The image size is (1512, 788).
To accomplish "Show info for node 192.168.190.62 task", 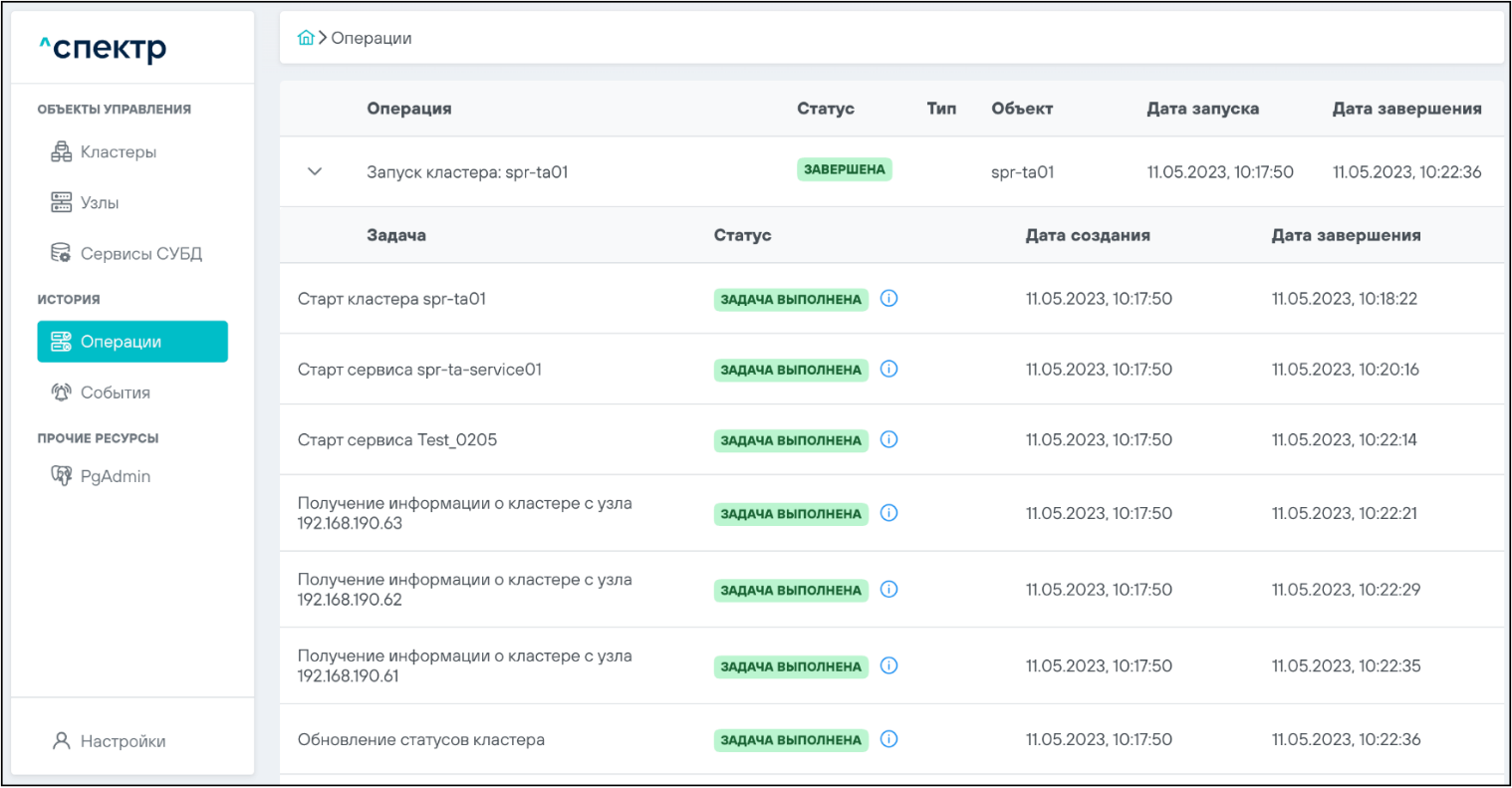I will pyautogui.click(x=889, y=590).
